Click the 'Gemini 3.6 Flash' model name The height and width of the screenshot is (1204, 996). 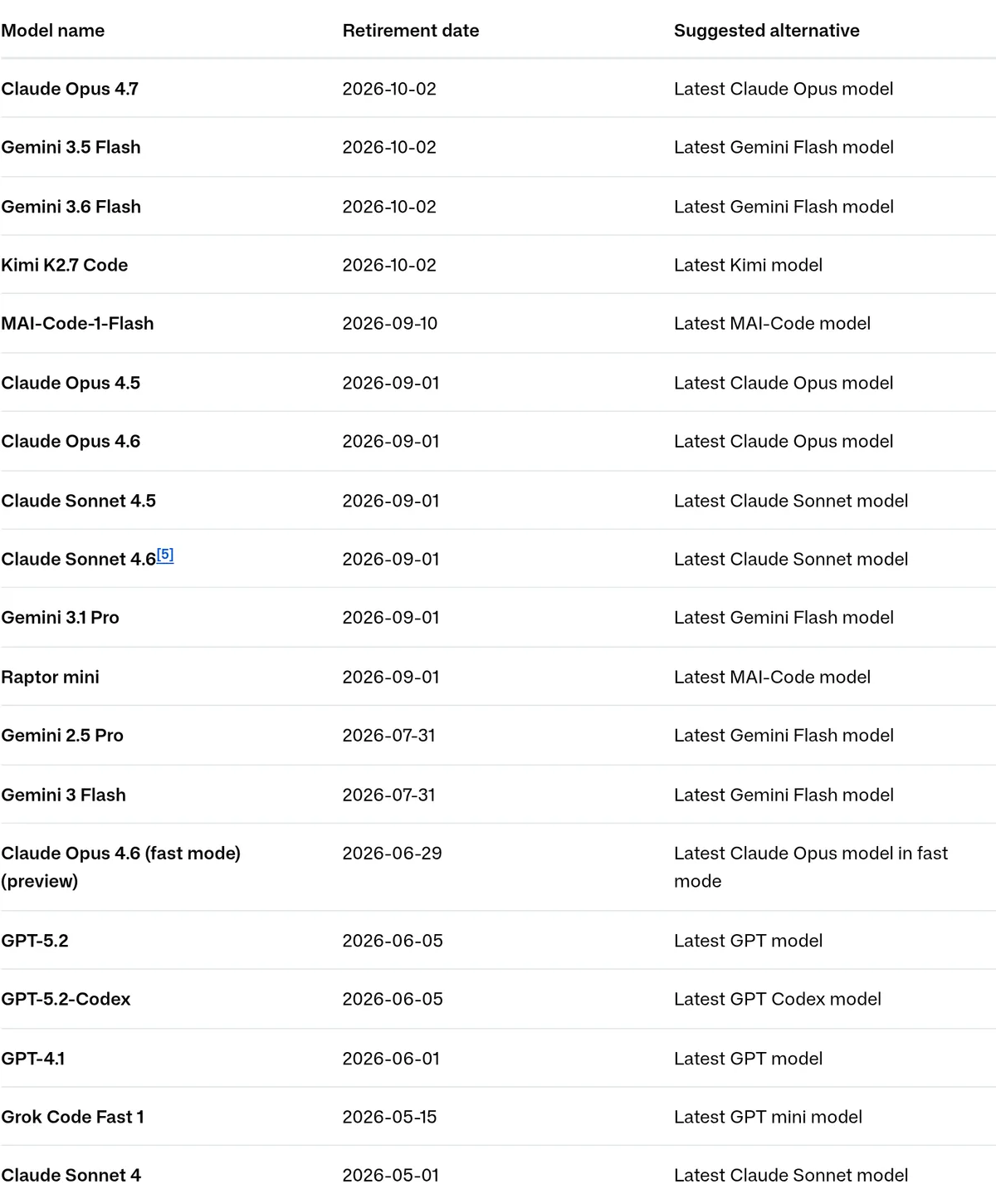[71, 207]
